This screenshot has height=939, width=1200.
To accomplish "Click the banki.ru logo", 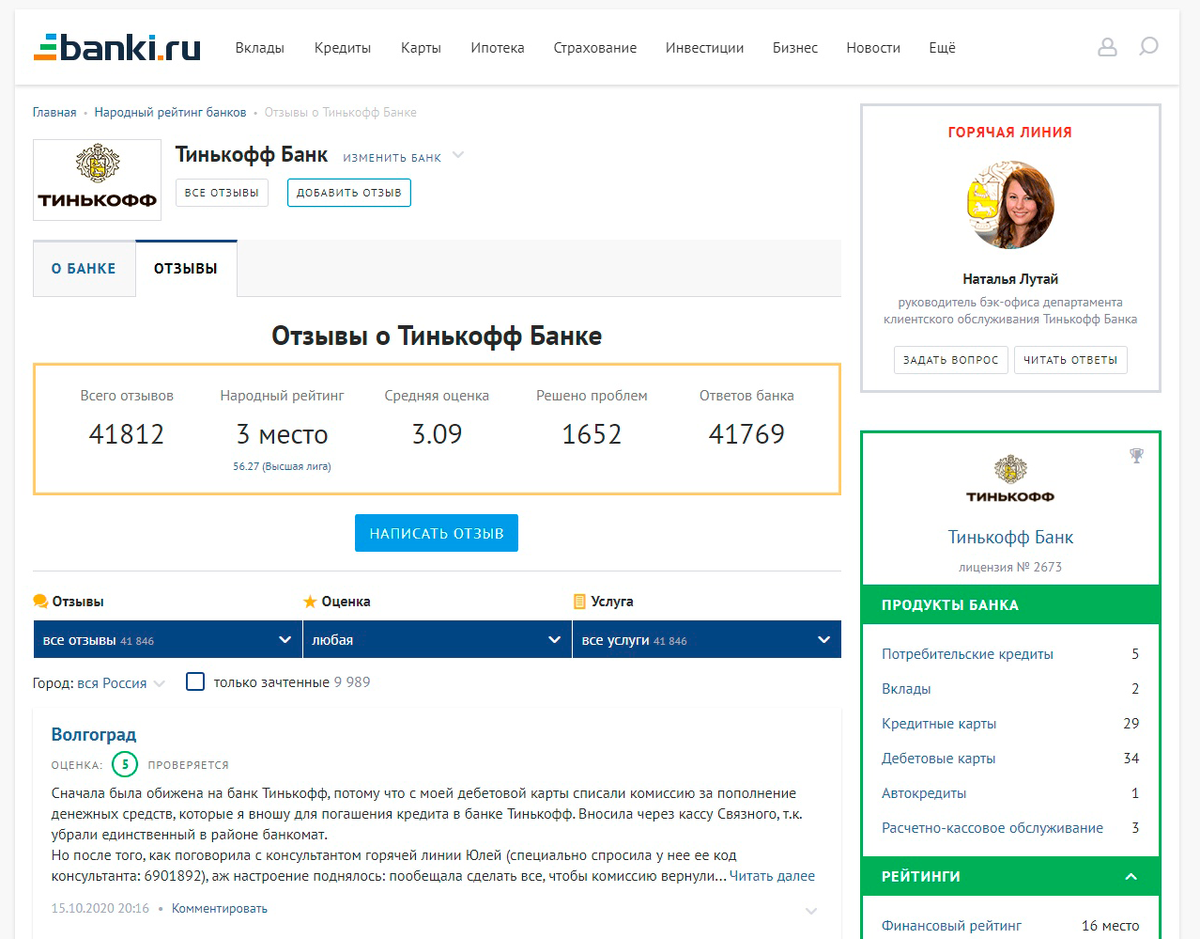I will (x=117, y=47).
